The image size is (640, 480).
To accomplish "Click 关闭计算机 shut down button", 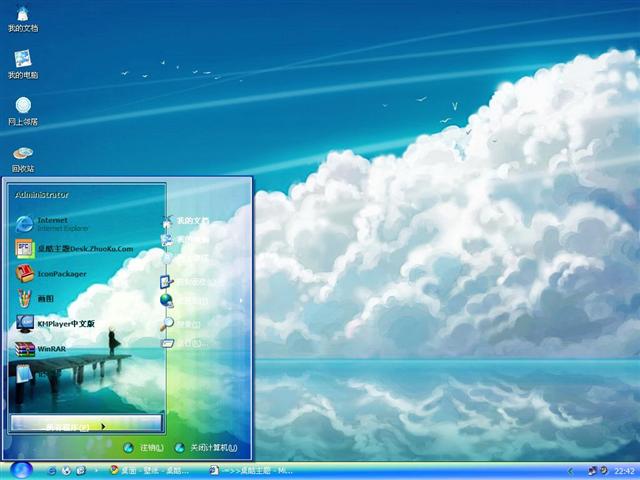I will click(206, 448).
